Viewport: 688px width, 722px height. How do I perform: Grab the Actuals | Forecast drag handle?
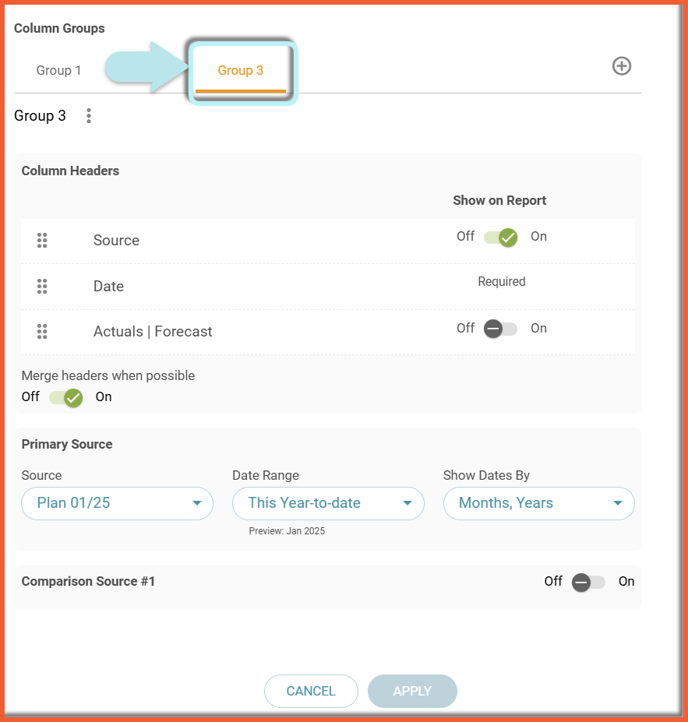(42, 332)
